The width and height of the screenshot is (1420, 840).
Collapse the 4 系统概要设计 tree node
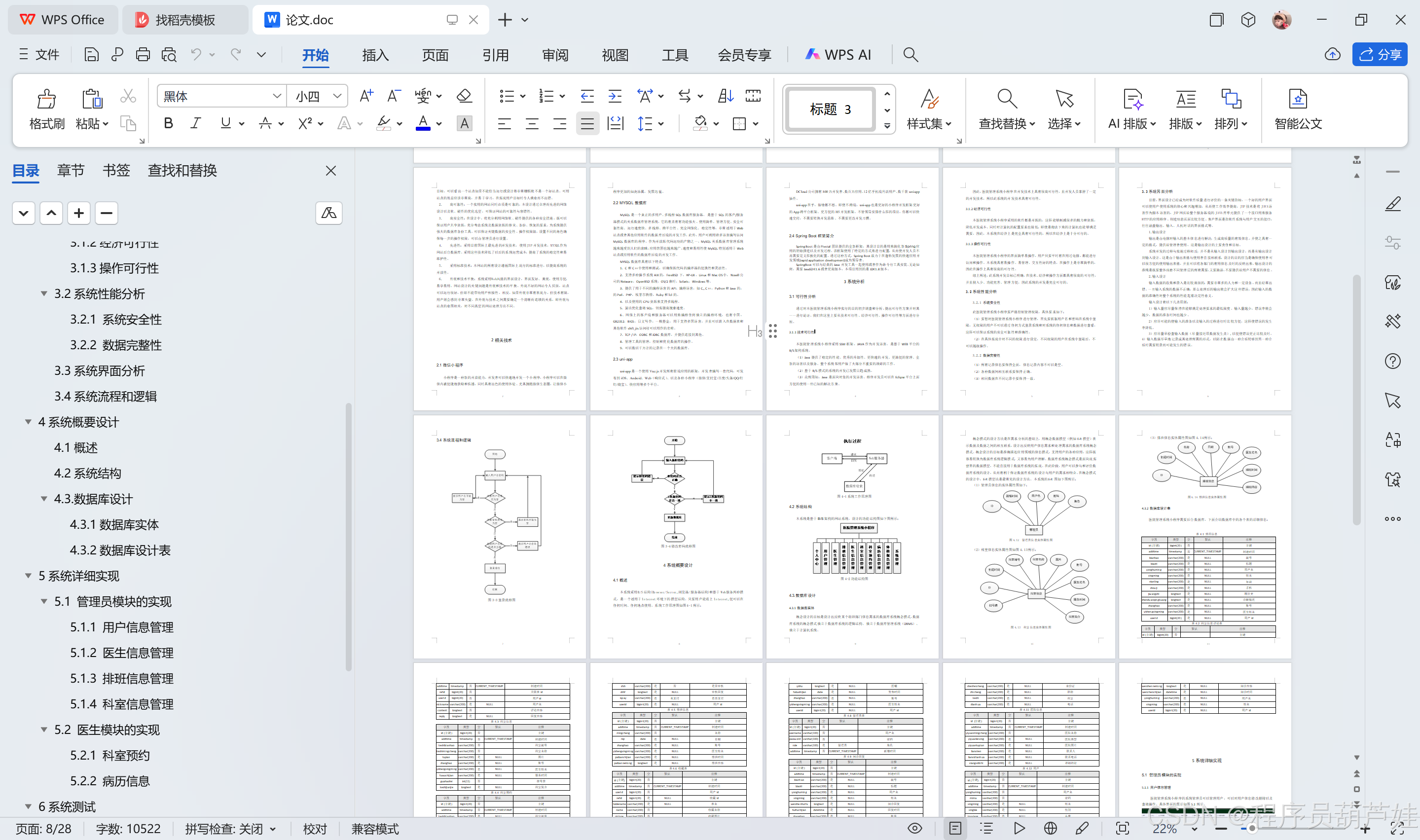[x=28, y=422]
